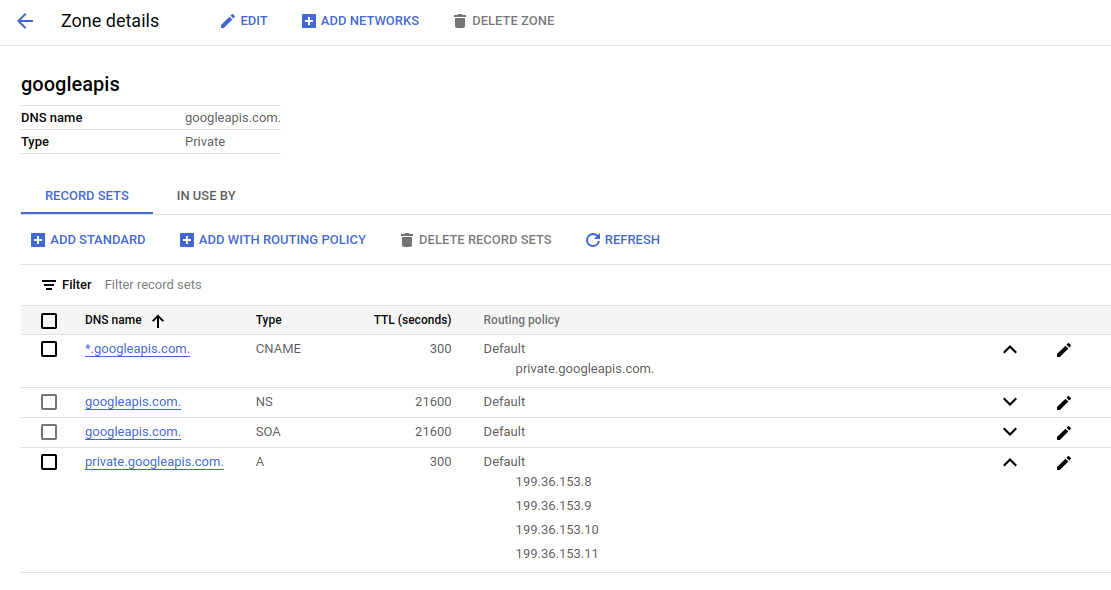Select the IP address 199.36.153.11
The width and height of the screenshot is (1111, 590).
pyautogui.click(x=557, y=554)
